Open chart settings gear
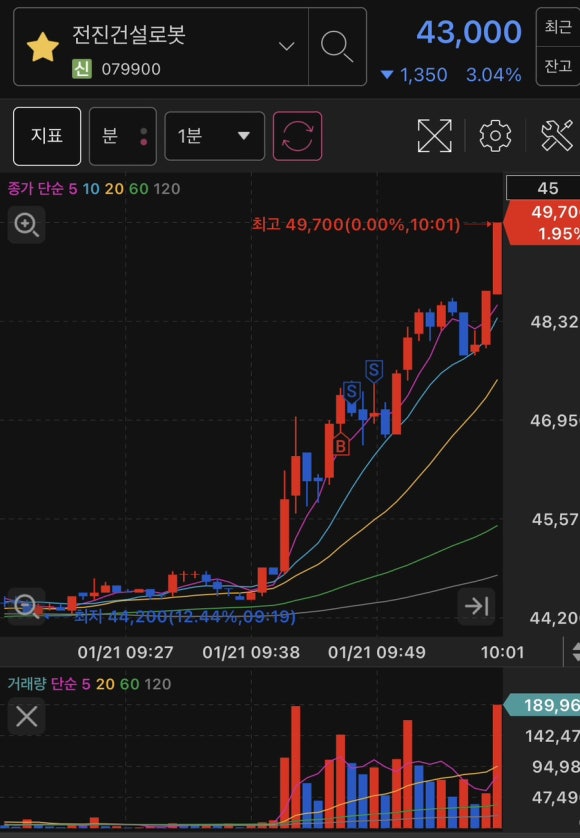580x838 pixels. pyautogui.click(x=495, y=136)
